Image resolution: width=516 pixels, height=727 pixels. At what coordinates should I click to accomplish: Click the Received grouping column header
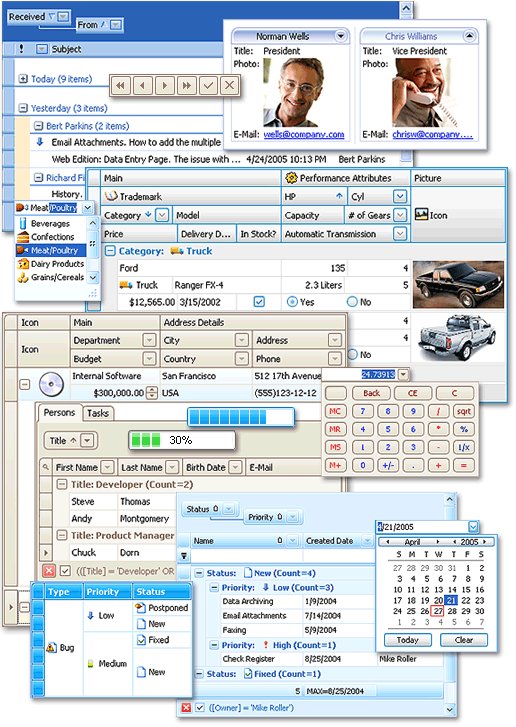[39, 17]
